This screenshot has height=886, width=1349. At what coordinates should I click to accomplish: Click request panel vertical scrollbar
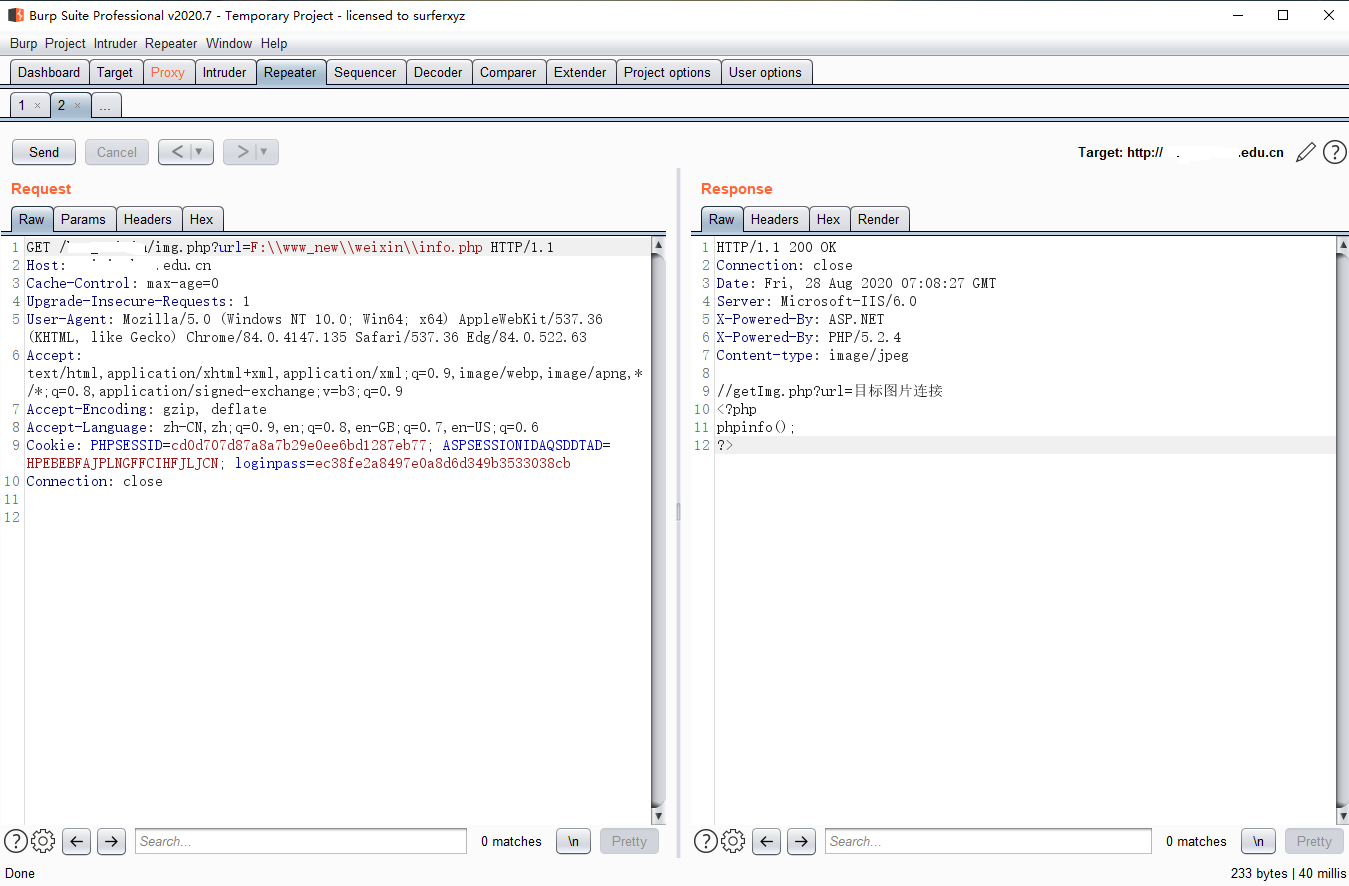658,530
